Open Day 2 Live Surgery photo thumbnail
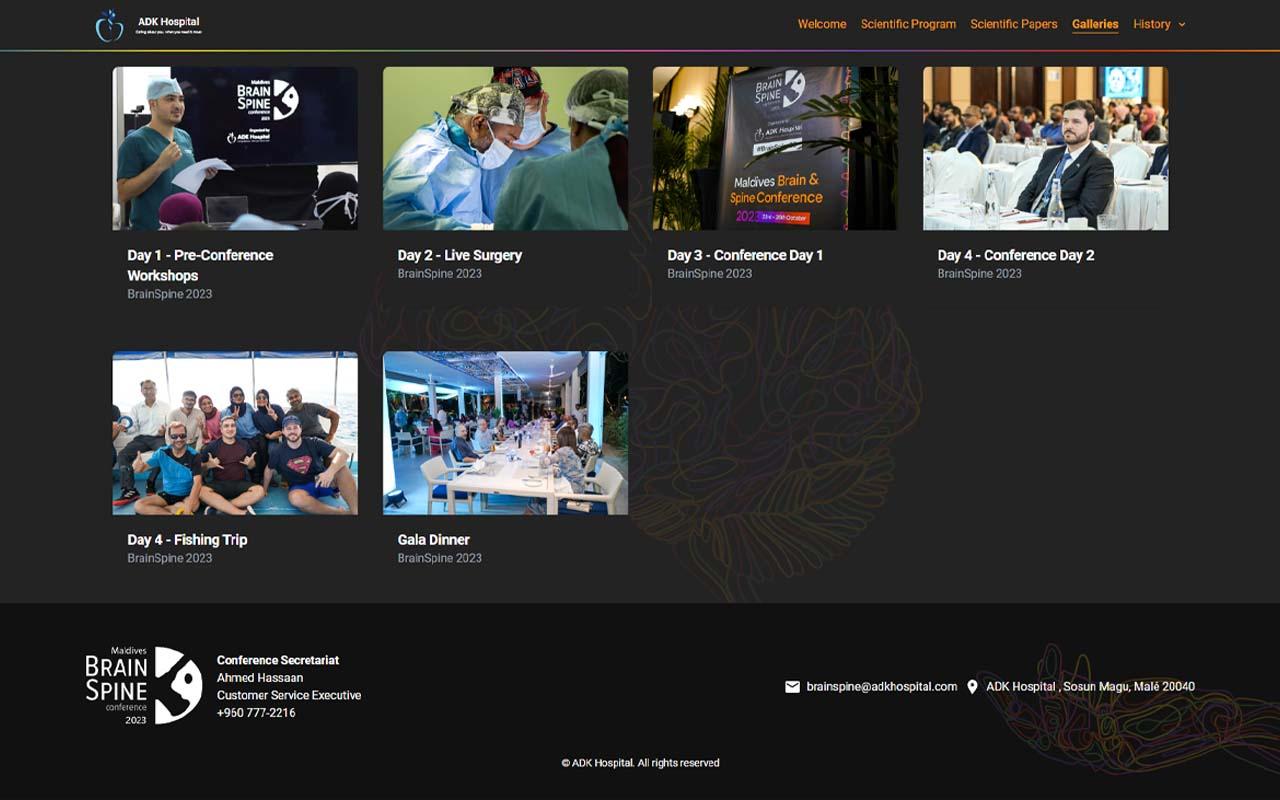This screenshot has width=1280, height=800. click(x=505, y=149)
